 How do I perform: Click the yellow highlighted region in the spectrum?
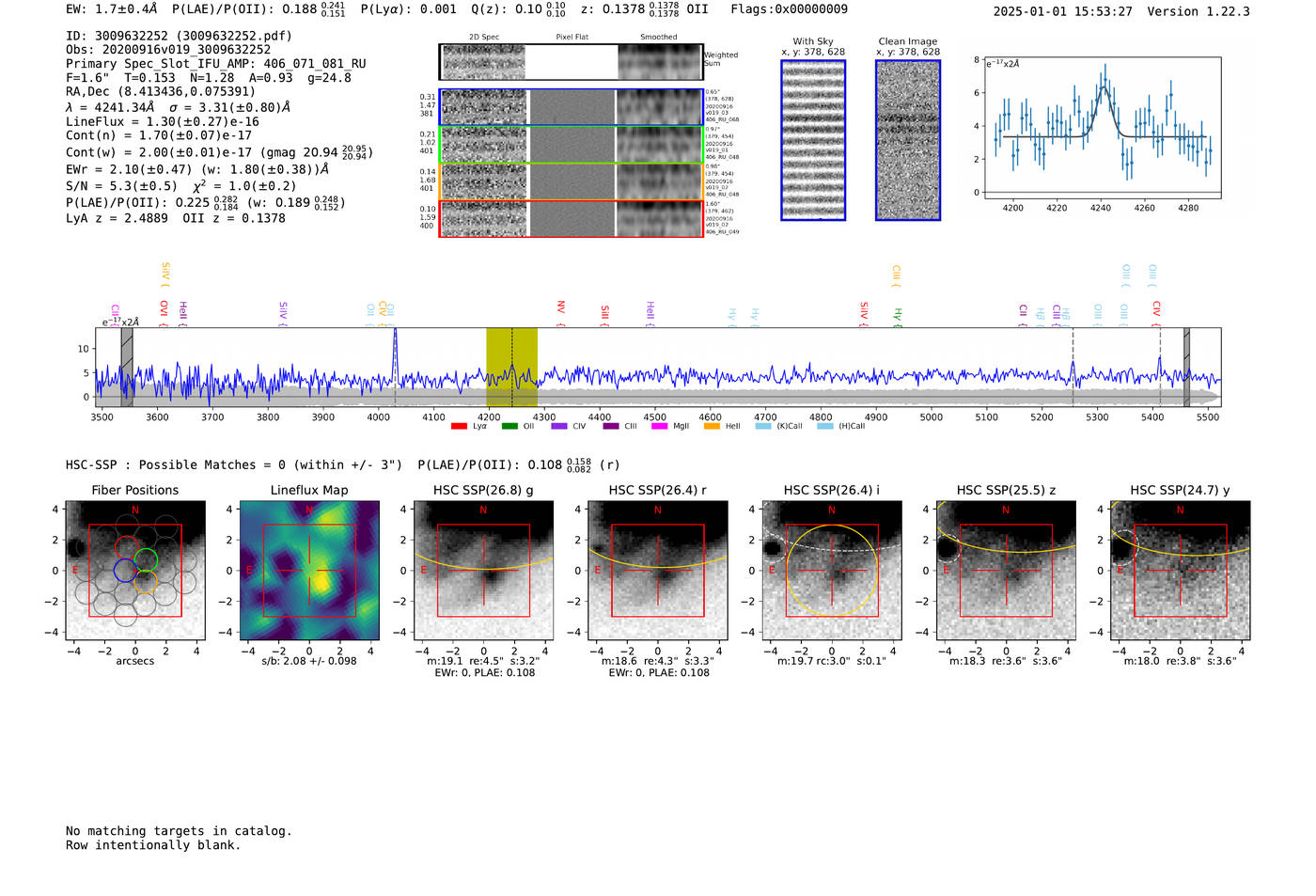(x=511, y=368)
